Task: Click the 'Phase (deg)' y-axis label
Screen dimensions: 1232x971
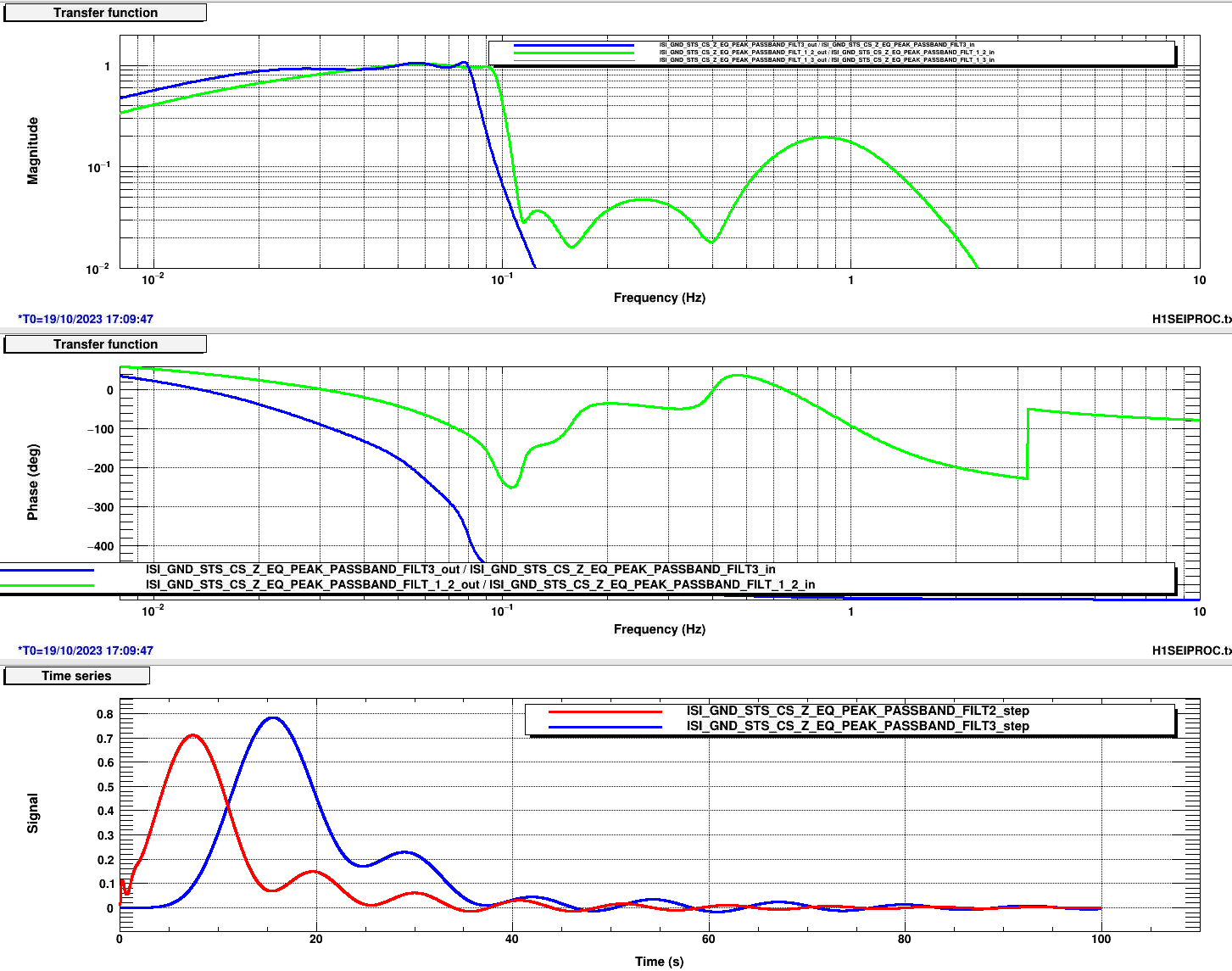Action: click(x=33, y=482)
